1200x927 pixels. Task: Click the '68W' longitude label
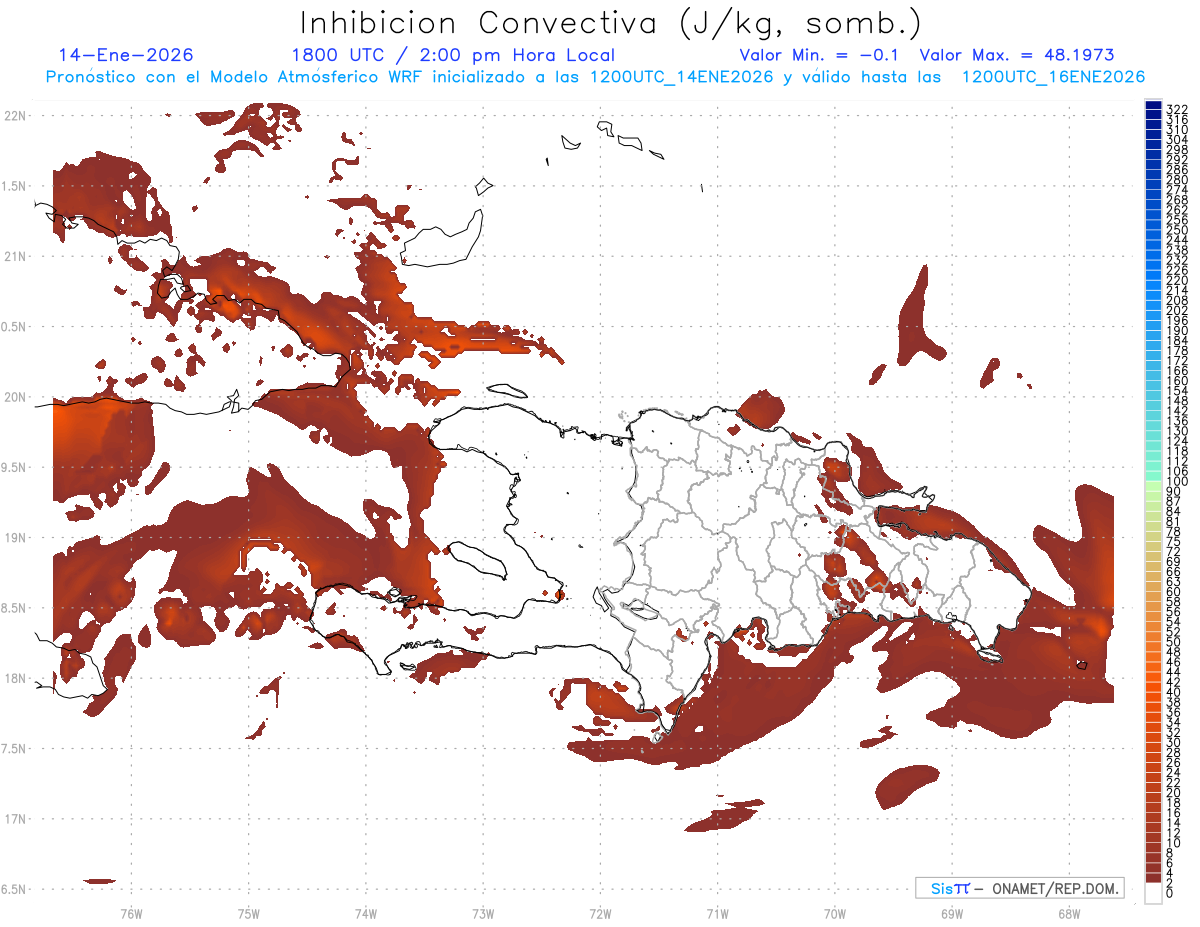tap(1069, 912)
